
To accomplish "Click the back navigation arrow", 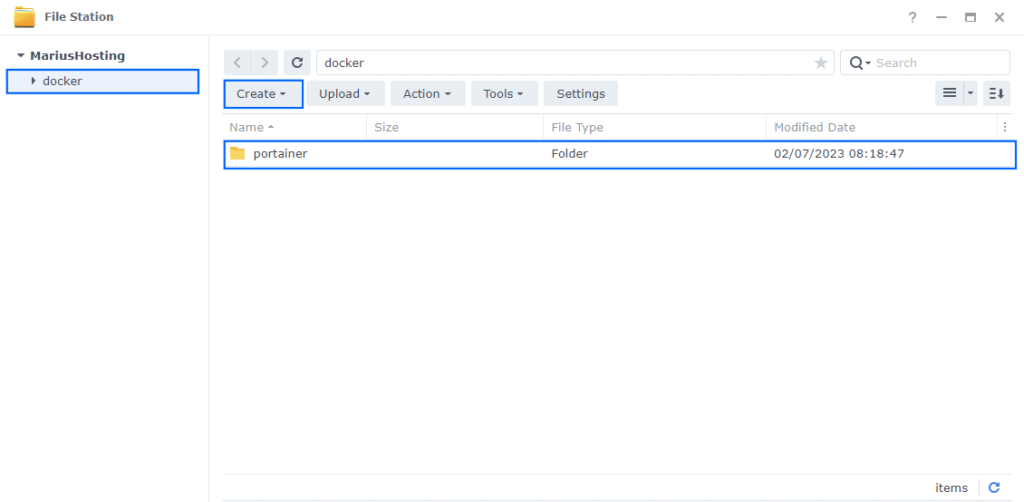I will (x=238, y=63).
